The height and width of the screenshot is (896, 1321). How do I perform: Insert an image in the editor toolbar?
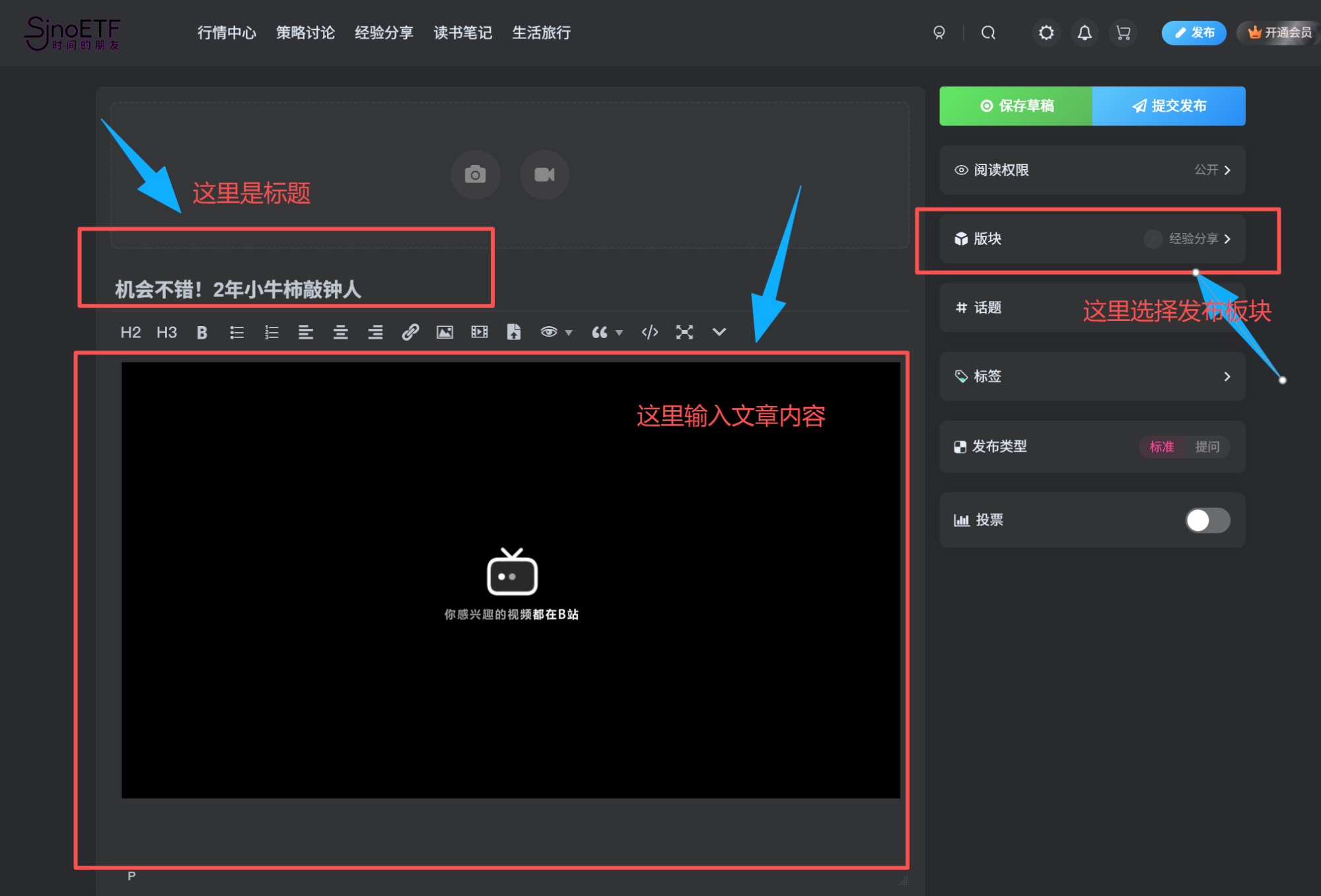(x=445, y=332)
